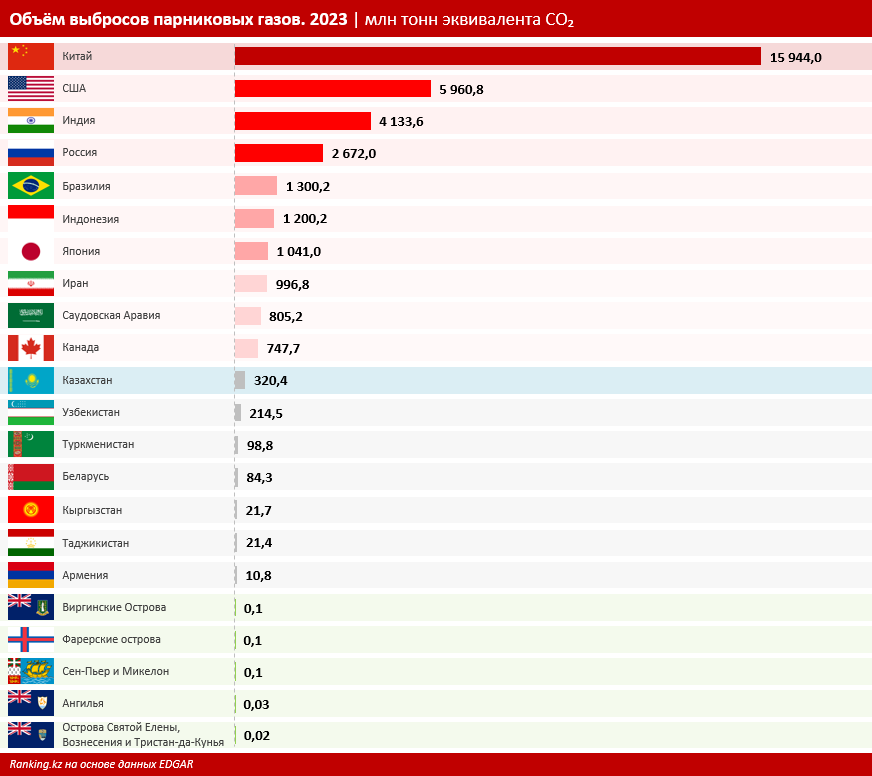Click the 'Казахстан' country label
This screenshot has height=776, width=872.
click(87, 380)
